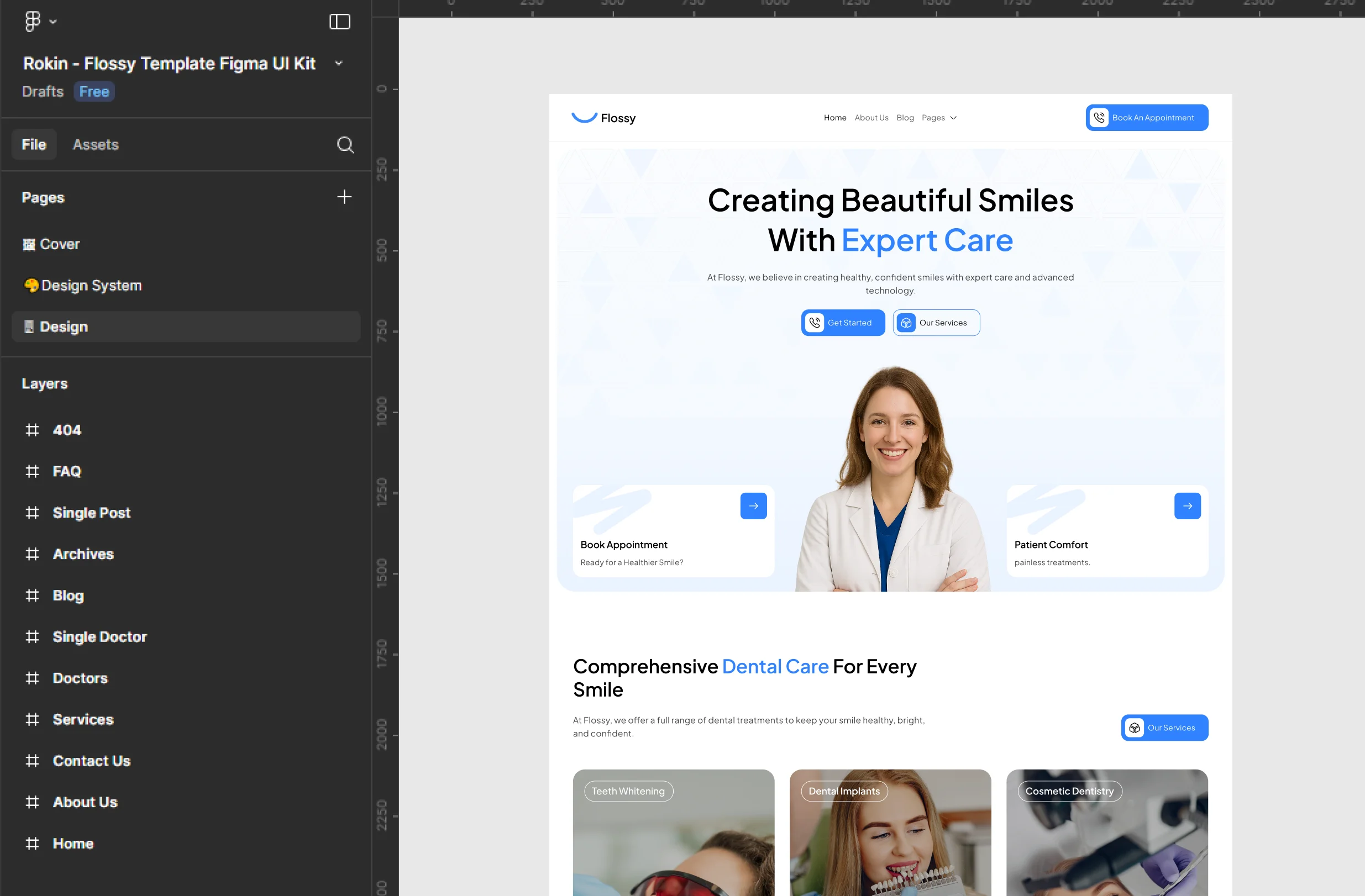Click the Free plan badge
The height and width of the screenshot is (896, 1365).
click(94, 92)
